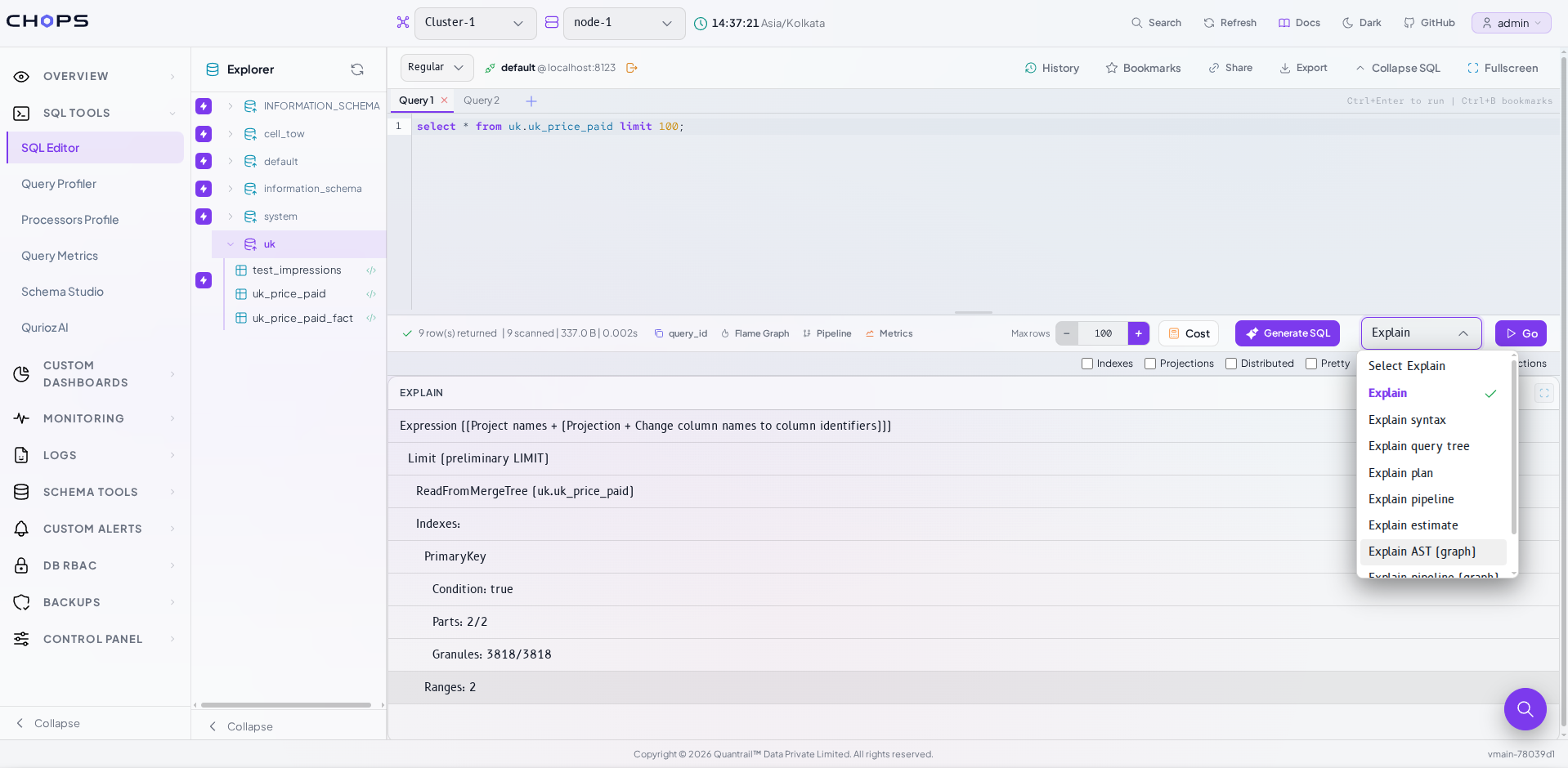Open code icon for test_impressions table

371,270
